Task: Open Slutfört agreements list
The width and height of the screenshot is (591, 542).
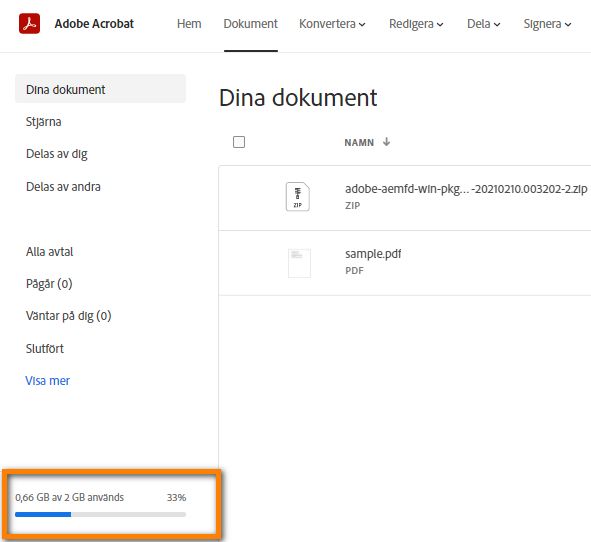Action: point(45,348)
